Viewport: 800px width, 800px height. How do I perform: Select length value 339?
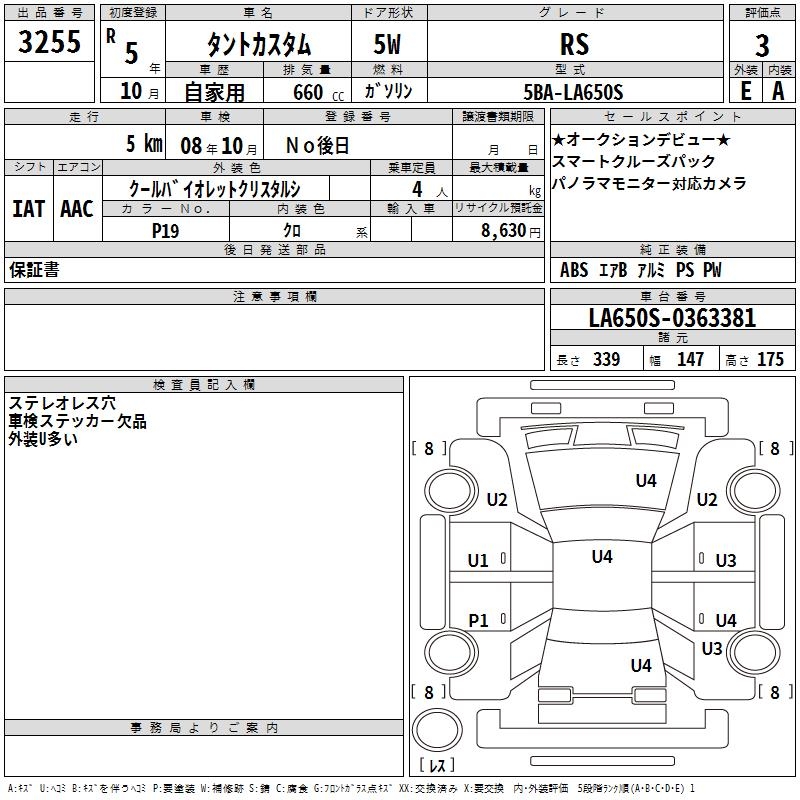point(607,359)
